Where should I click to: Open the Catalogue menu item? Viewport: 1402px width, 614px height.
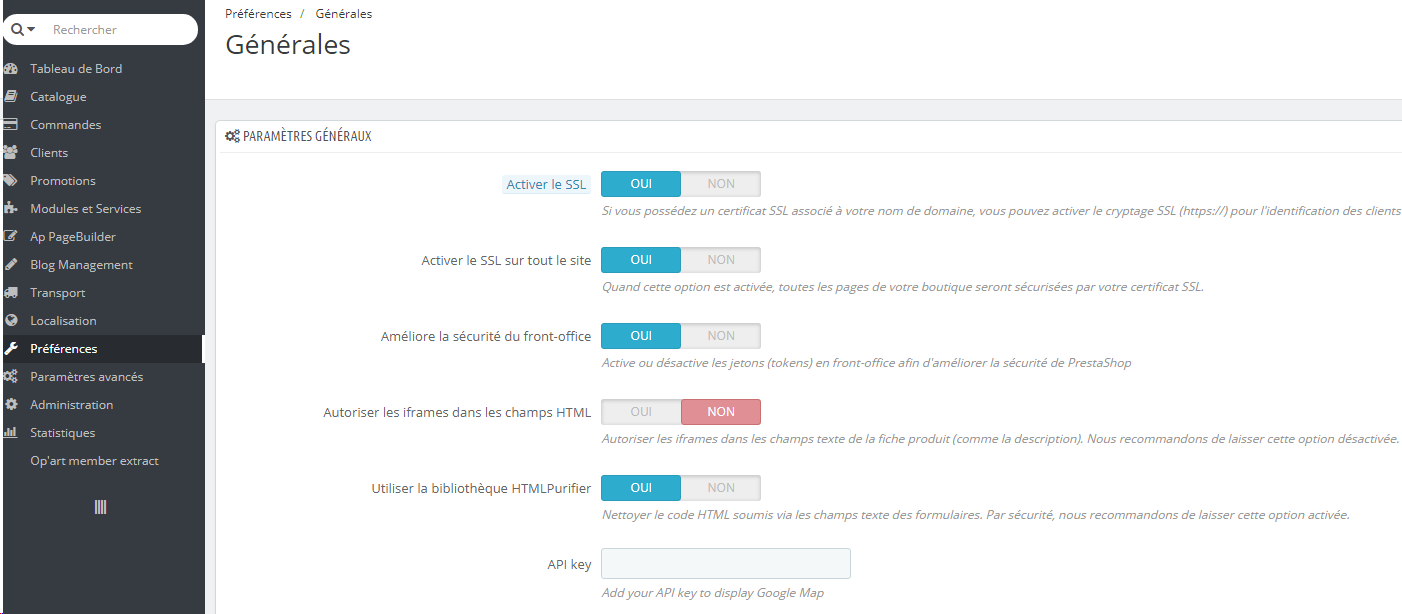[58, 97]
